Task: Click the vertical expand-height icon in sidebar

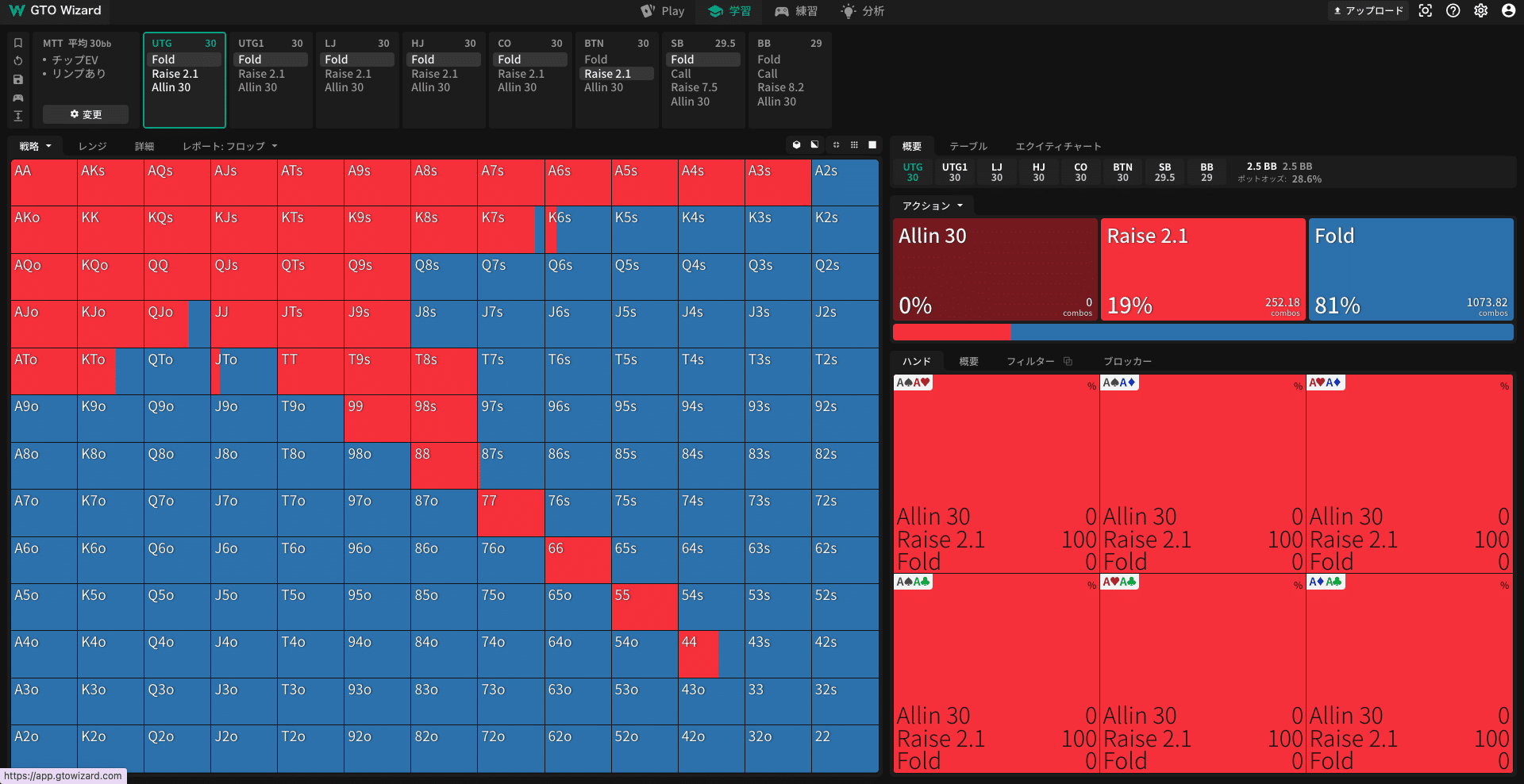Action: (x=18, y=116)
